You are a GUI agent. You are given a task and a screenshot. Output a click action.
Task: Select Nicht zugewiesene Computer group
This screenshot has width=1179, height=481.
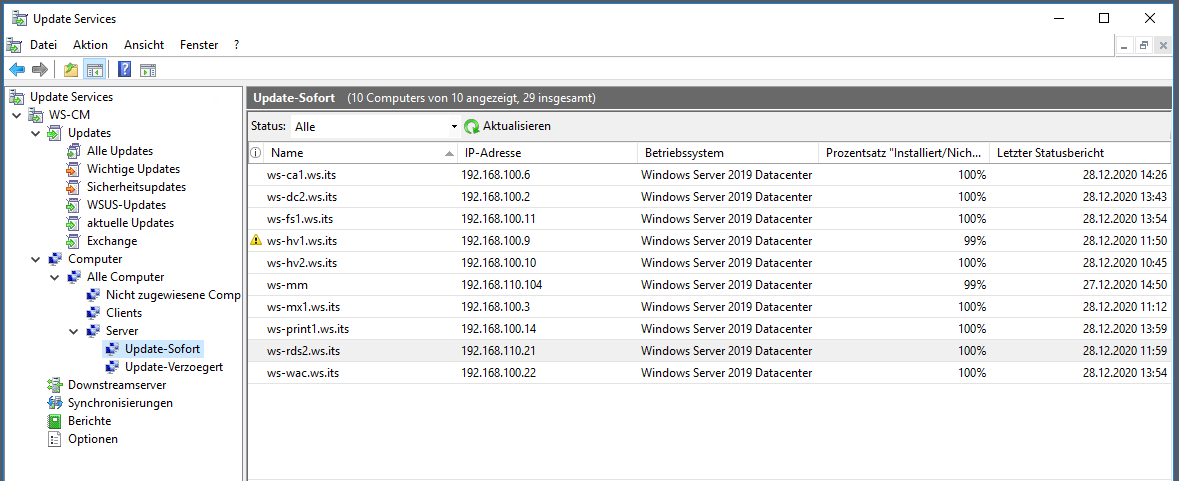[173, 295]
